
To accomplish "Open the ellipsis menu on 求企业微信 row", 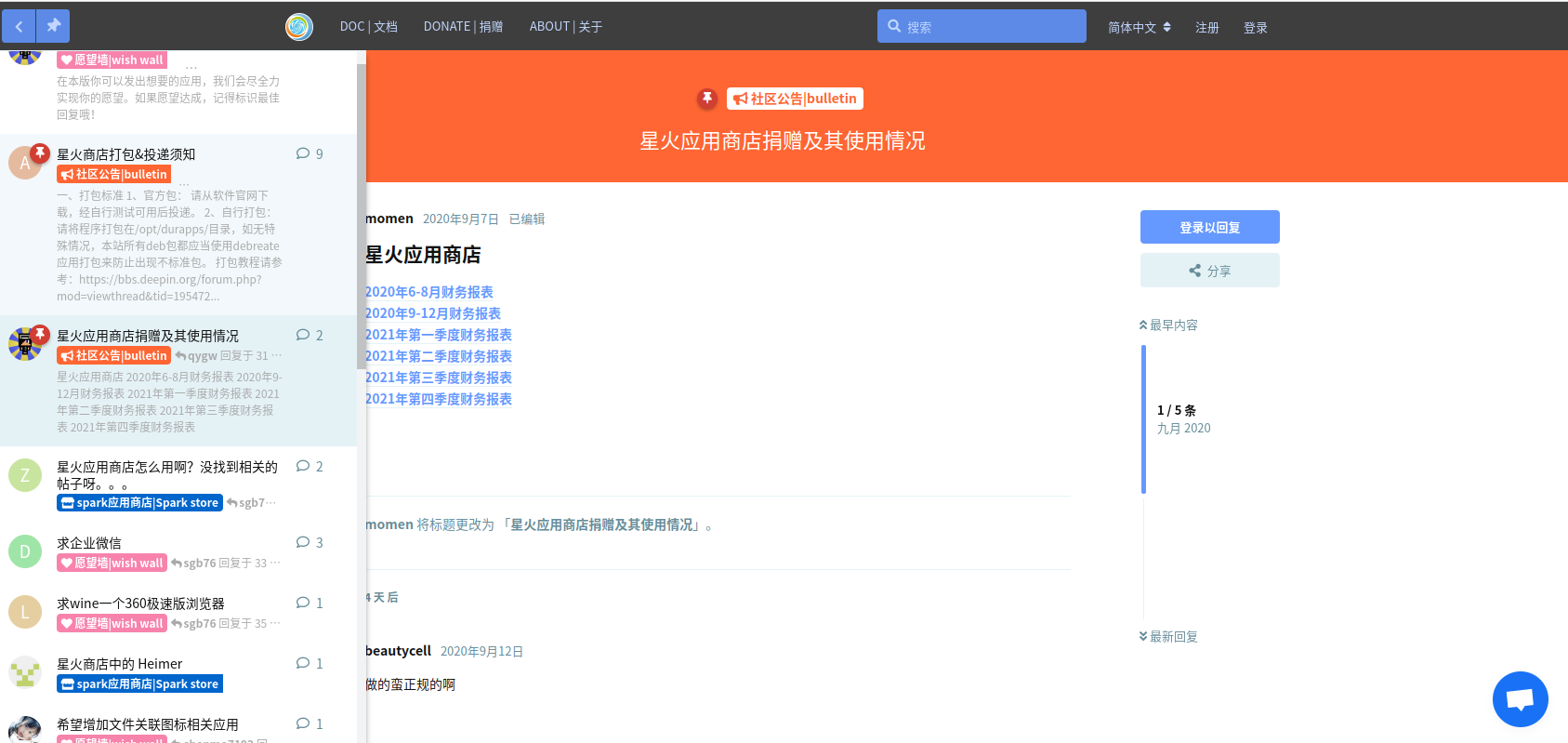I will pos(275,564).
